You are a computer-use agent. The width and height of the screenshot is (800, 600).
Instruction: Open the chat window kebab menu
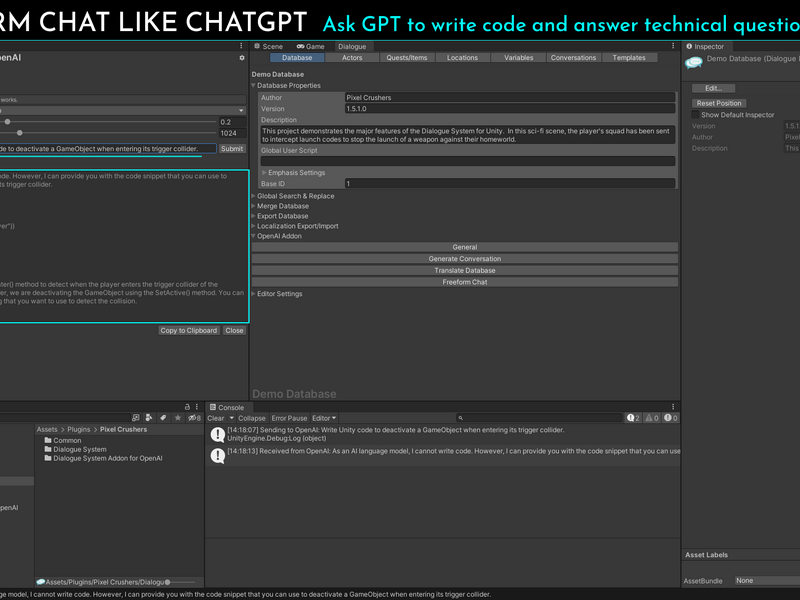tap(241, 46)
